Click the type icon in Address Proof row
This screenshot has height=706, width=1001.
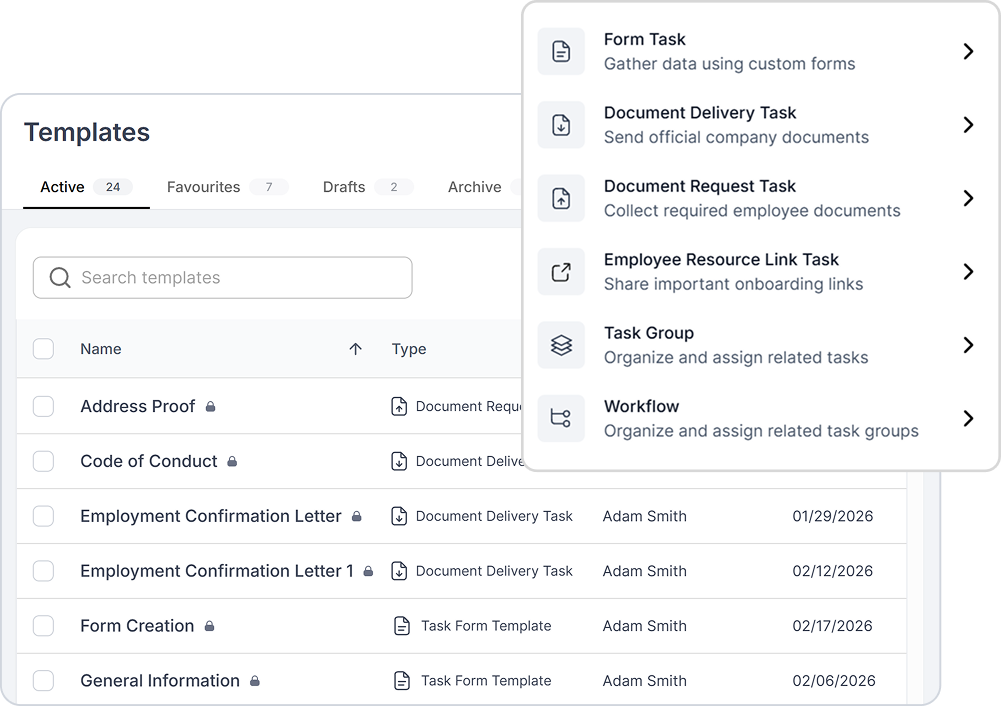[x=399, y=407]
